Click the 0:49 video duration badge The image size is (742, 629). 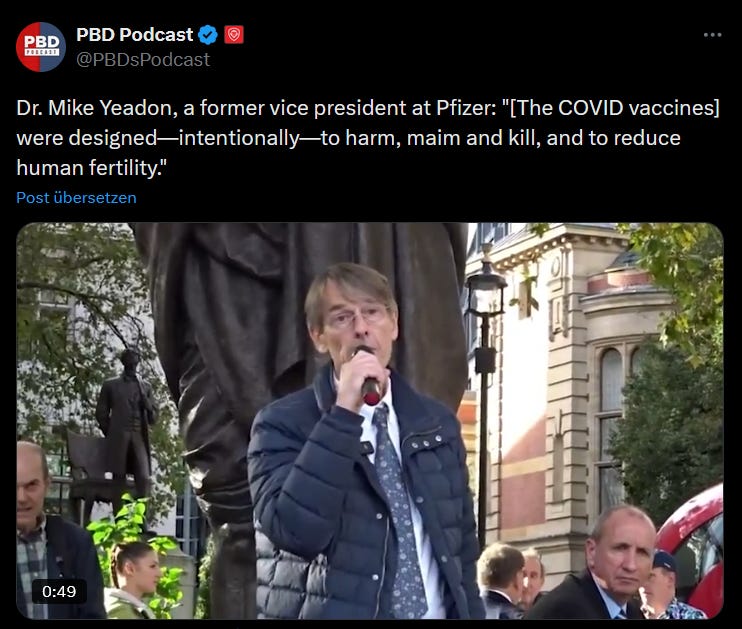click(x=59, y=592)
